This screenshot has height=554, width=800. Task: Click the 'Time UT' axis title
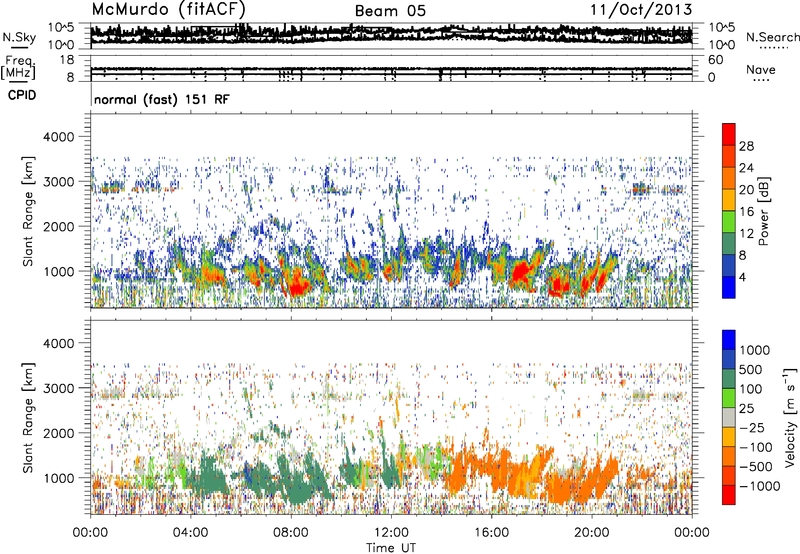click(x=391, y=548)
